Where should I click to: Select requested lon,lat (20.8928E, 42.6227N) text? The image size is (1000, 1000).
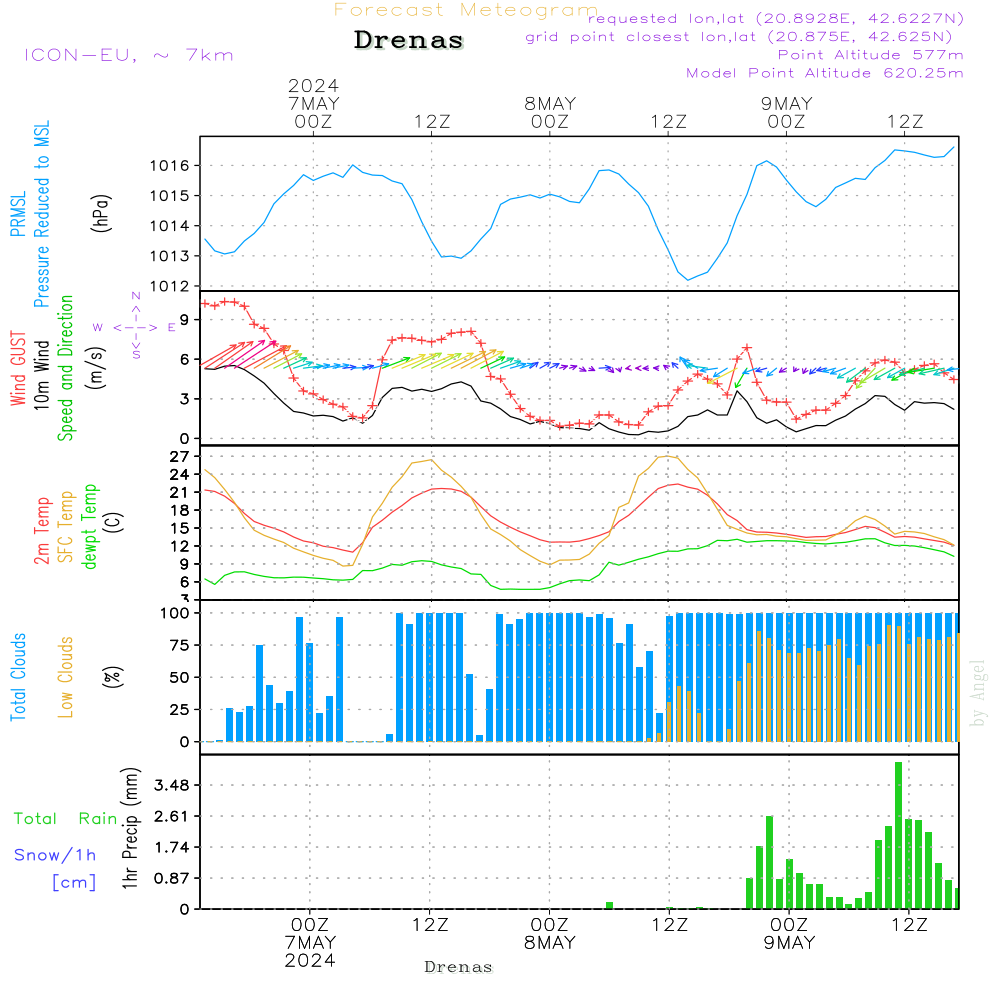[776, 18]
